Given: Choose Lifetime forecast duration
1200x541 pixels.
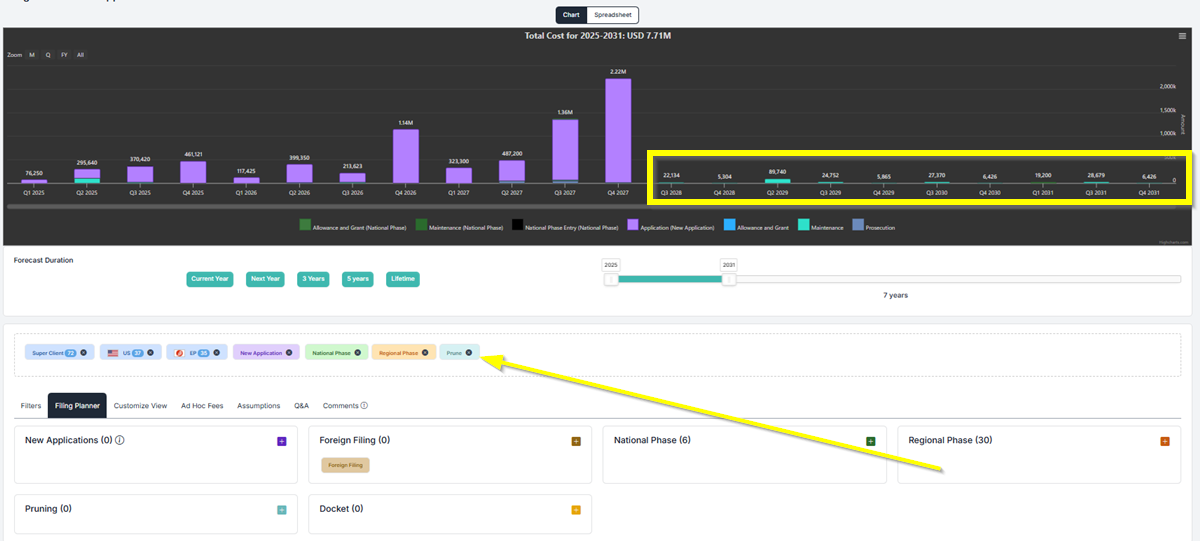Looking at the screenshot, I should [x=403, y=279].
